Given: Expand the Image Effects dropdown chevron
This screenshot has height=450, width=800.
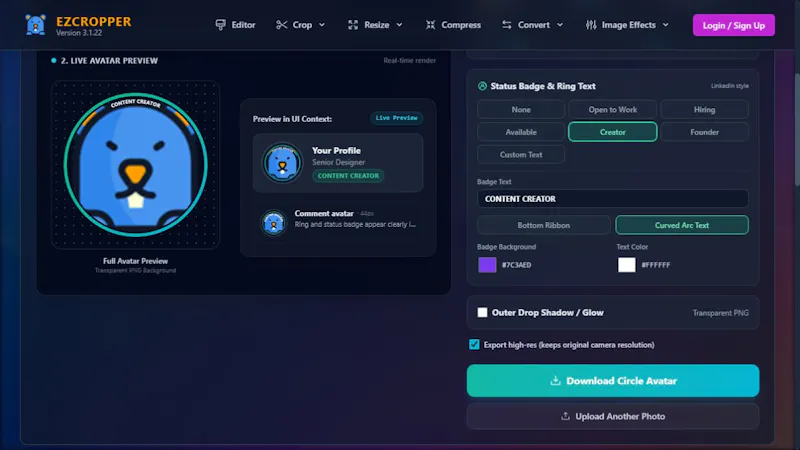Looking at the screenshot, I should tap(665, 25).
